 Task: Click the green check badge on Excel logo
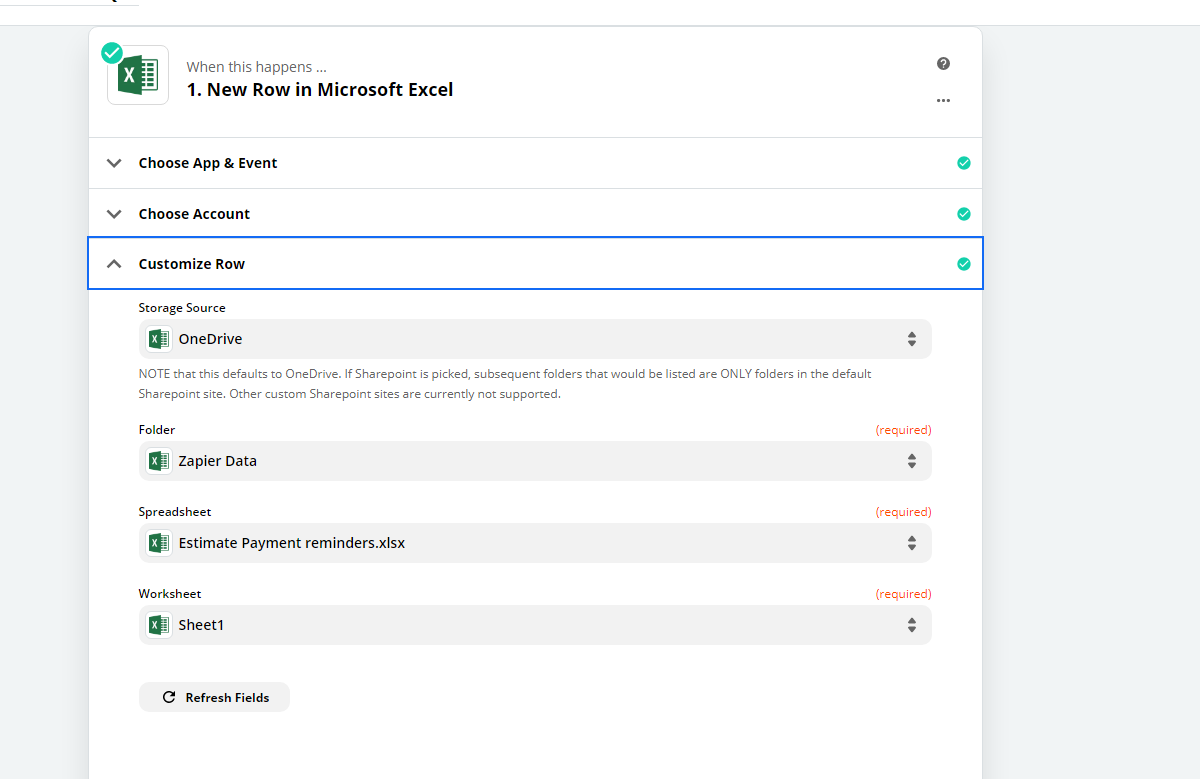point(112,52)
